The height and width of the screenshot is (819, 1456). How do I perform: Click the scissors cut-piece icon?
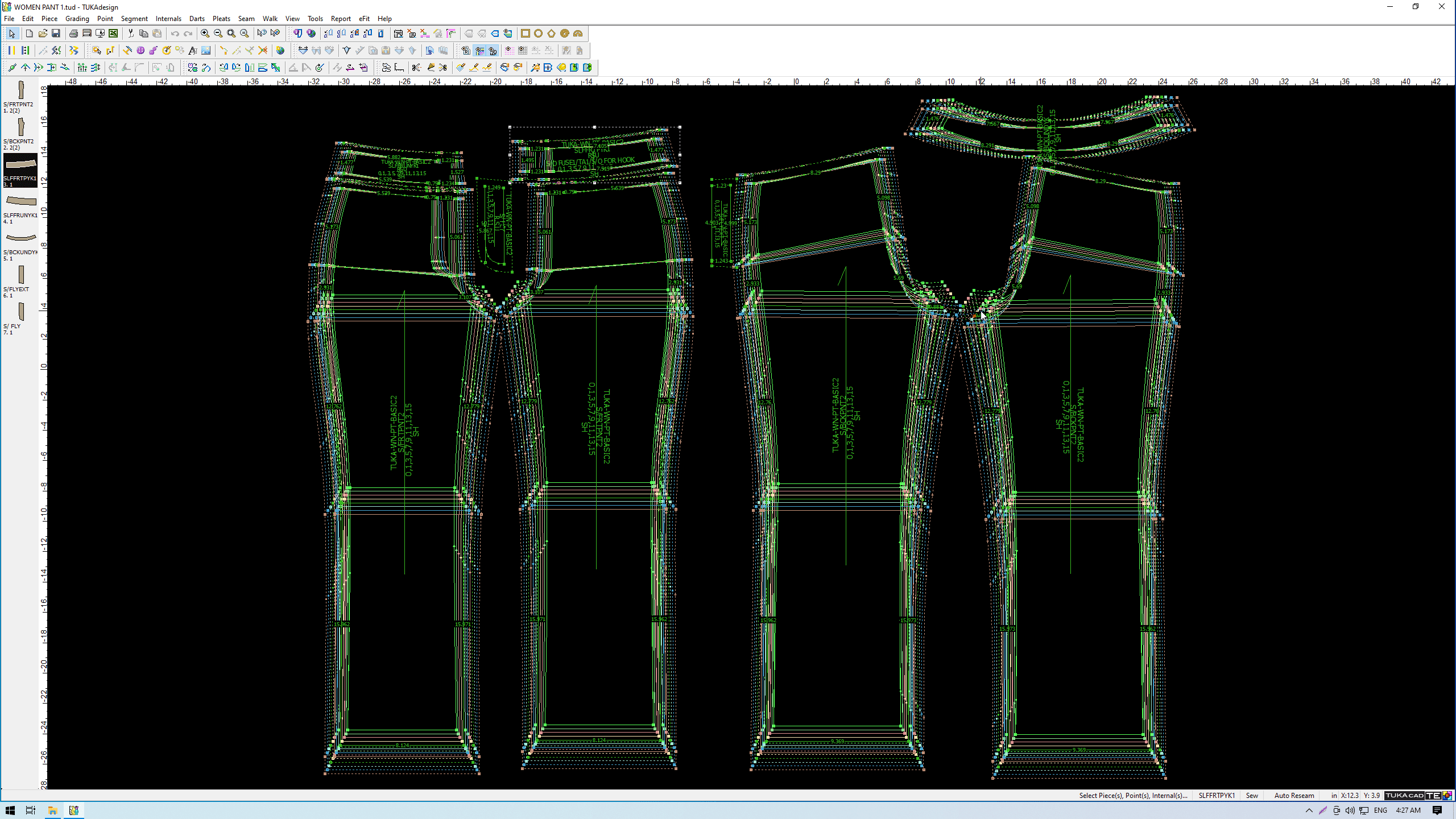click(416, 68)
